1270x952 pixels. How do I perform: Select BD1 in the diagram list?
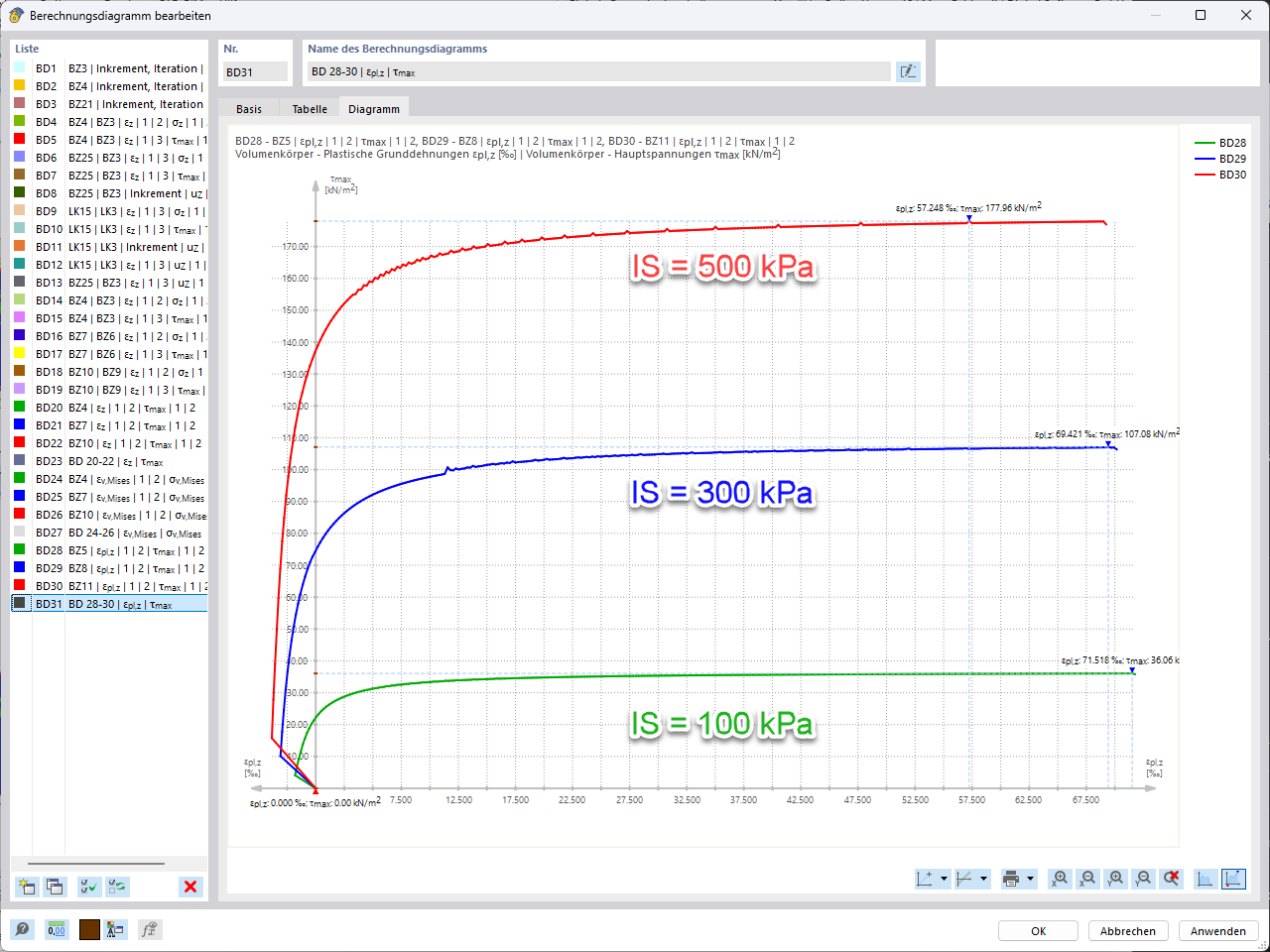109,68
